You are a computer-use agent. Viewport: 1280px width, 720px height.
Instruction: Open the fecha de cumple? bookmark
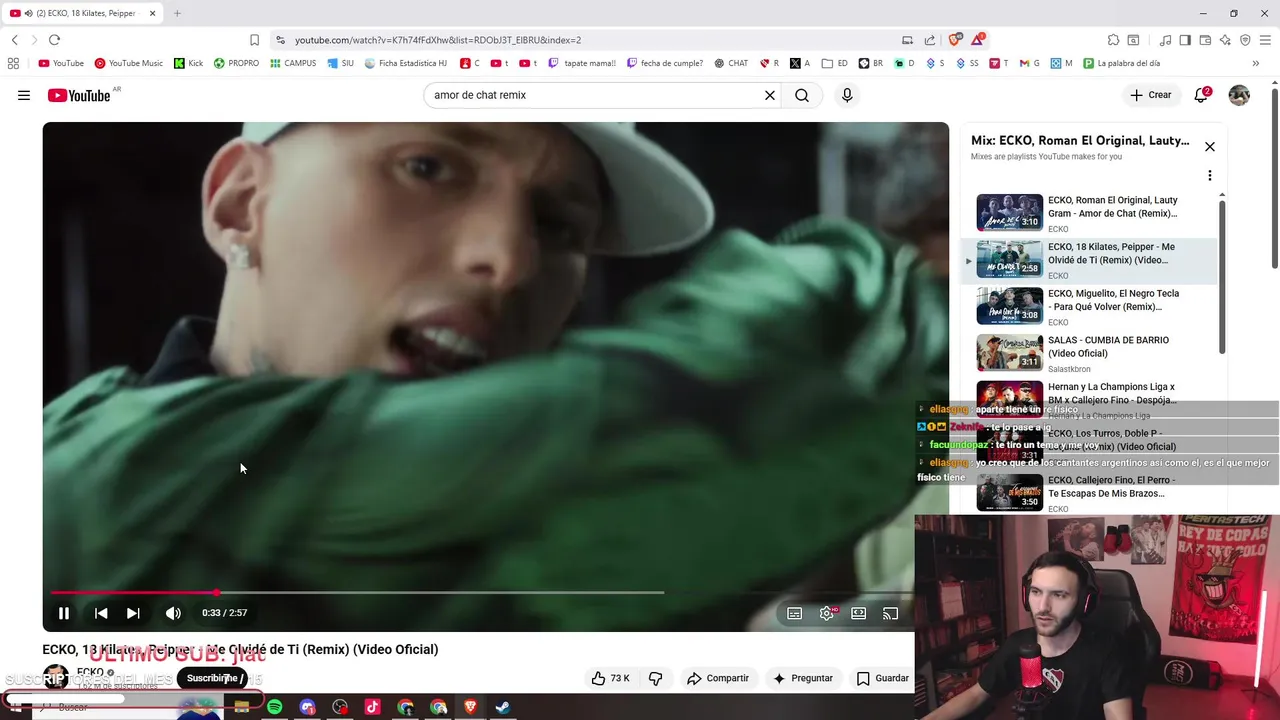[665, 63]
